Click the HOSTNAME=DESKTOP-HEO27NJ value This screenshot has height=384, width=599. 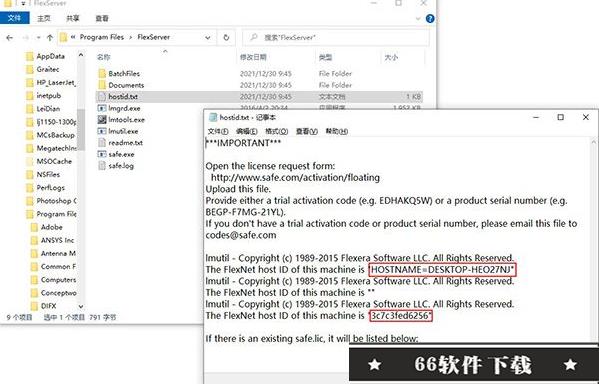pos(442,270)
